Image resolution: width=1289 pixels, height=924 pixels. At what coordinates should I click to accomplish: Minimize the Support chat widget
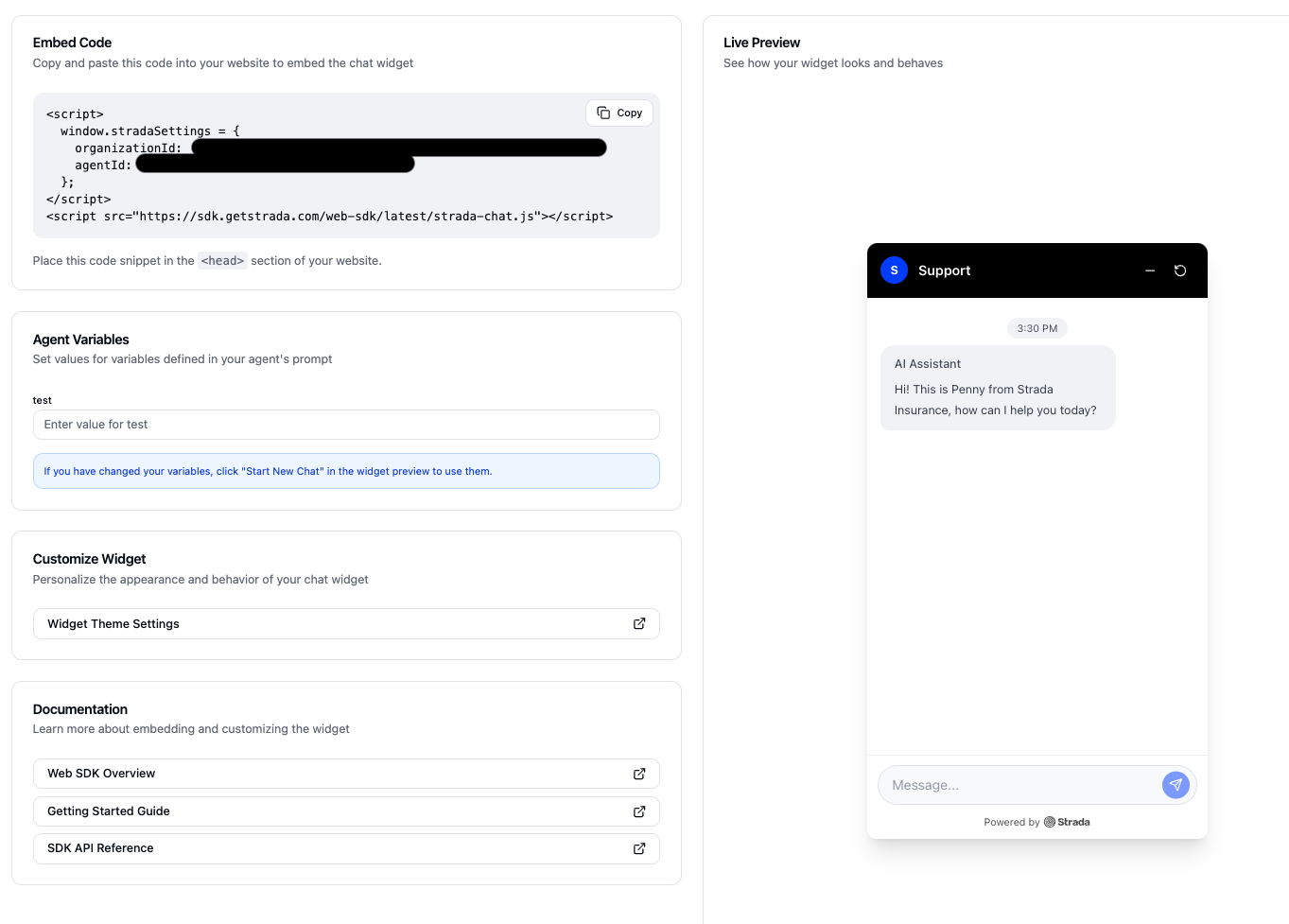click(1150, 270)
